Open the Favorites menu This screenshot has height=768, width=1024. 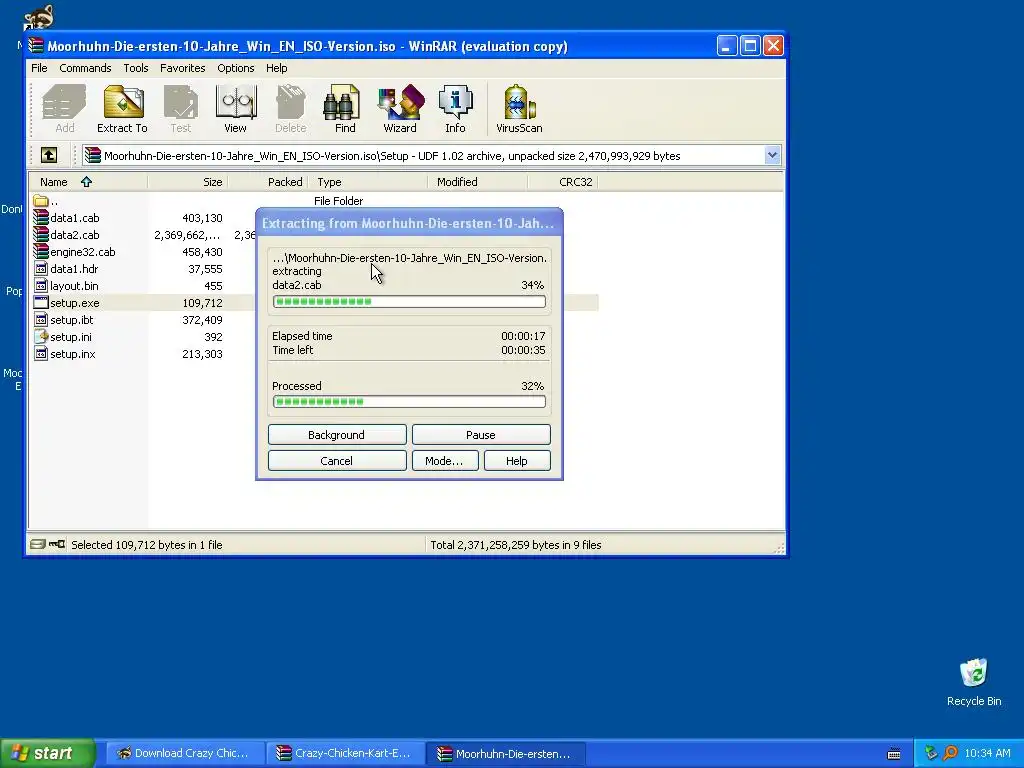click(182, 68)
